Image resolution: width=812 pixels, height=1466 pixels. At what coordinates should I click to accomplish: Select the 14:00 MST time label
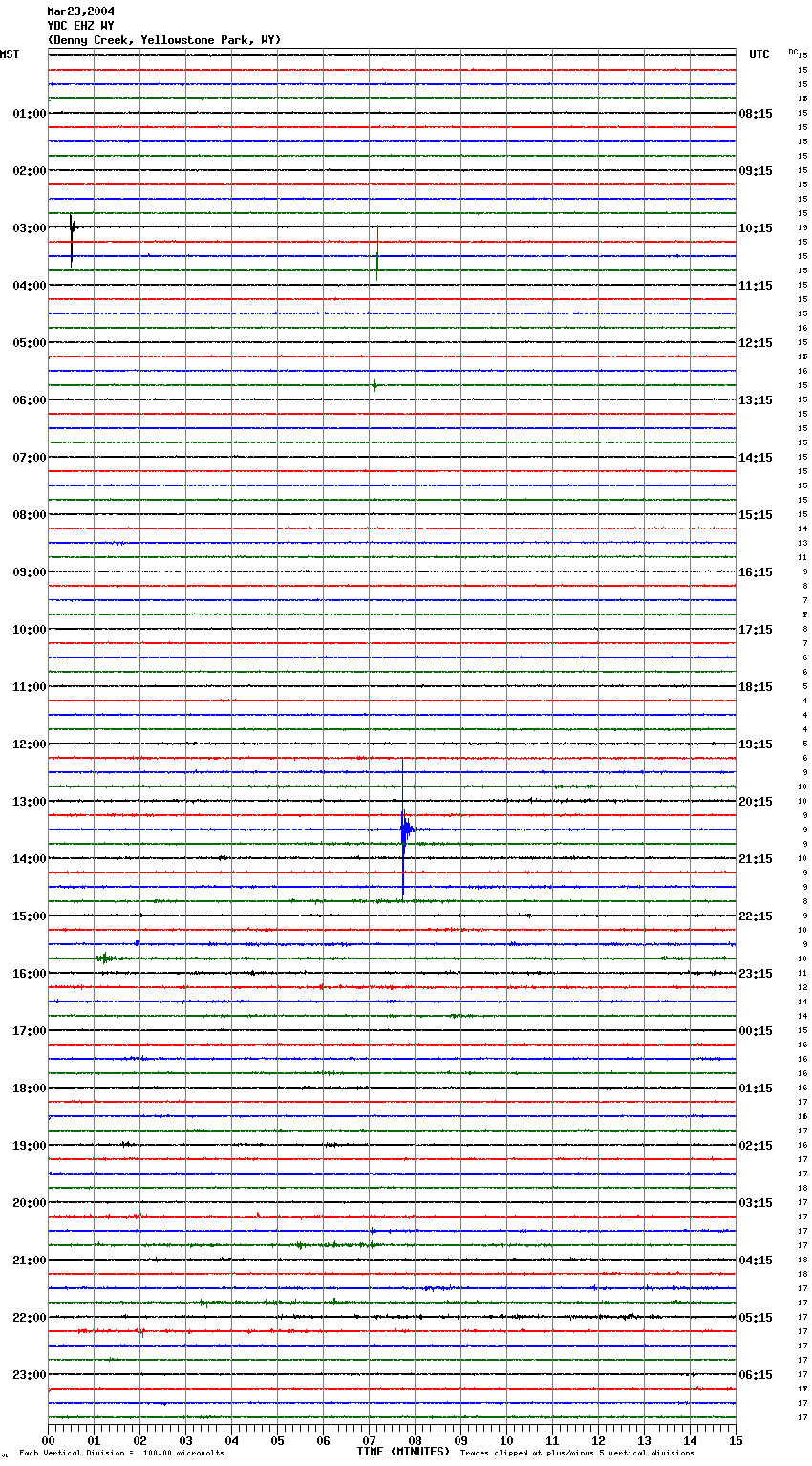[30, 859]
